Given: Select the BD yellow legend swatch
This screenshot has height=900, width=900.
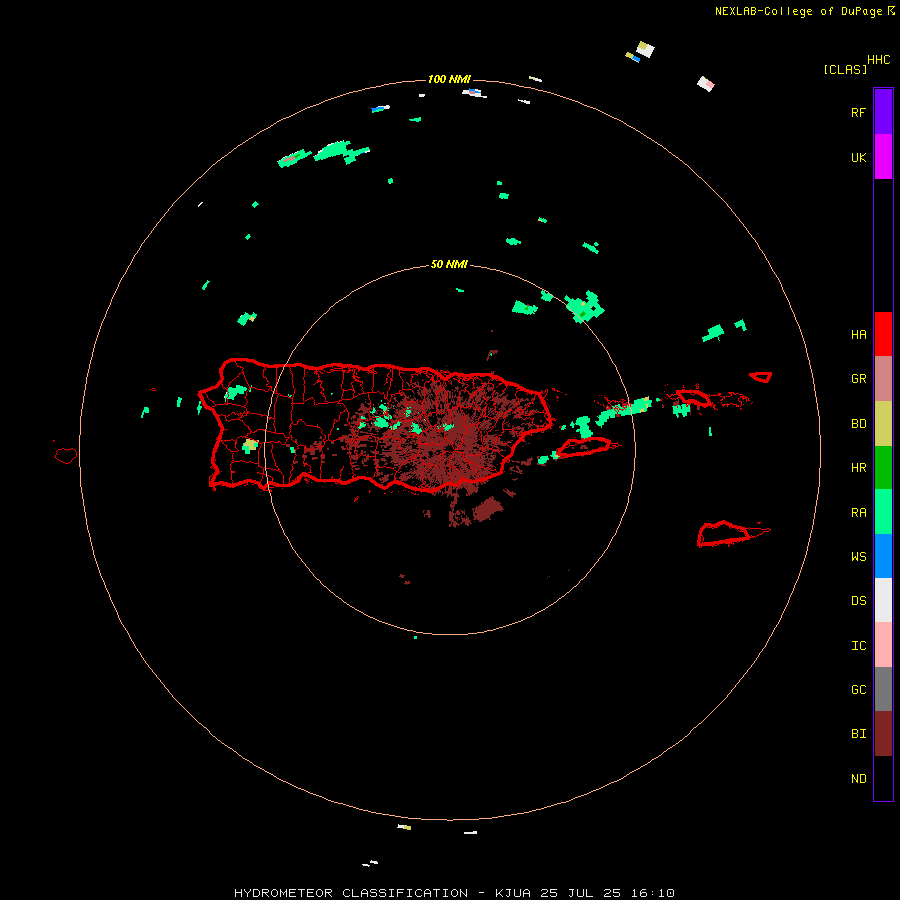Looking at the screenshot, I should coord(883,423).
